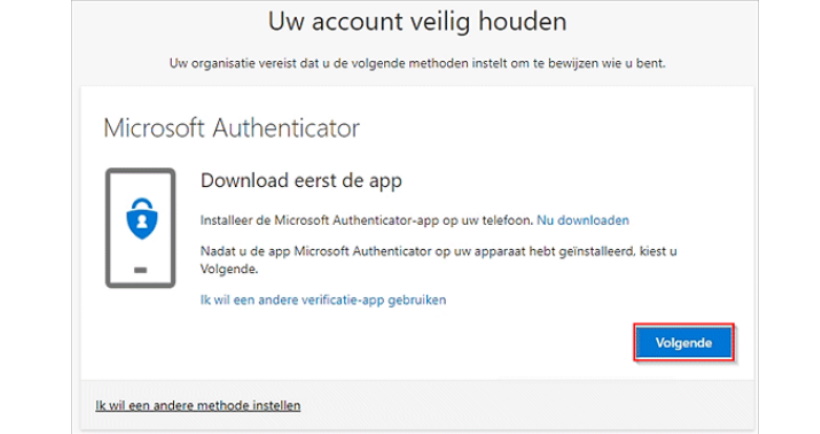Screen dimensions: 820x434
Task: Click the padlock shackle atop the shield
Action: [142, 204]
